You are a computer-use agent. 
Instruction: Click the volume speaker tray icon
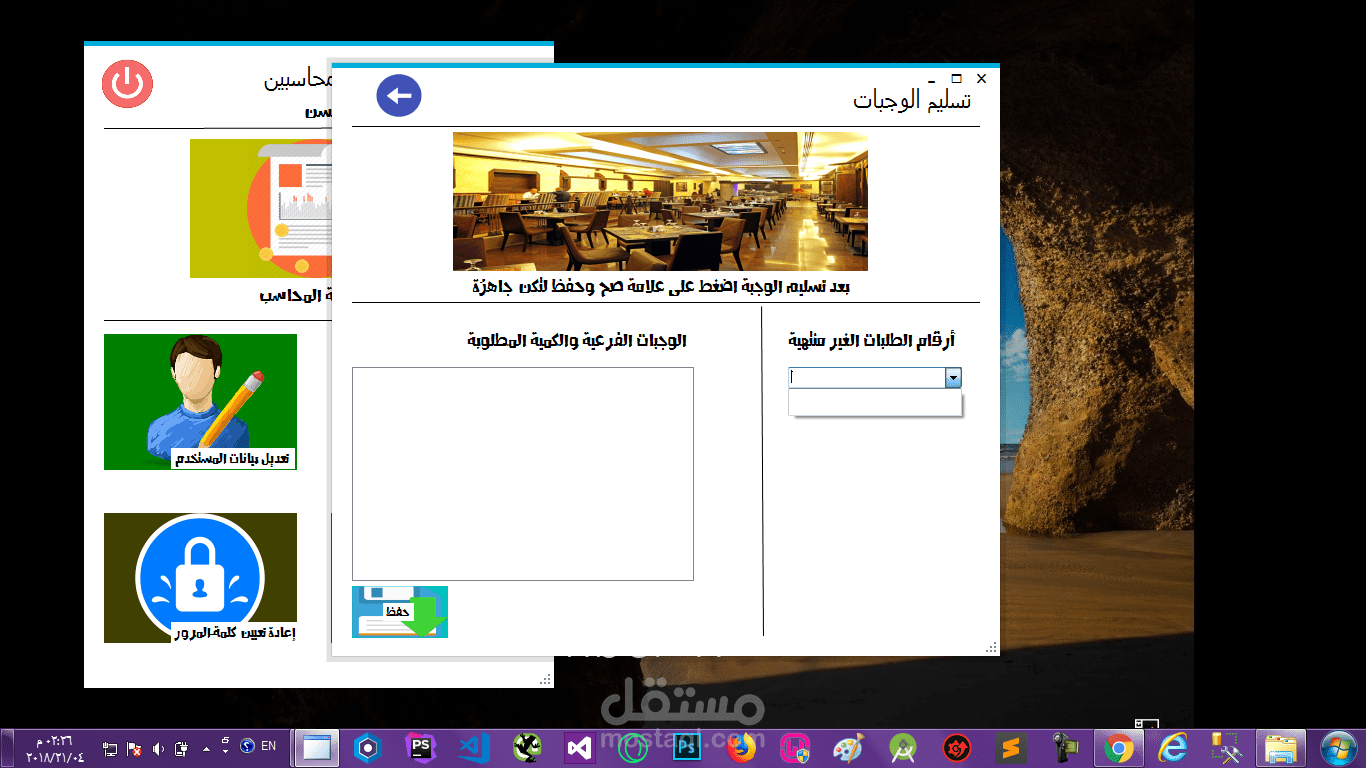pyautogui.click(x=157, y=747)
